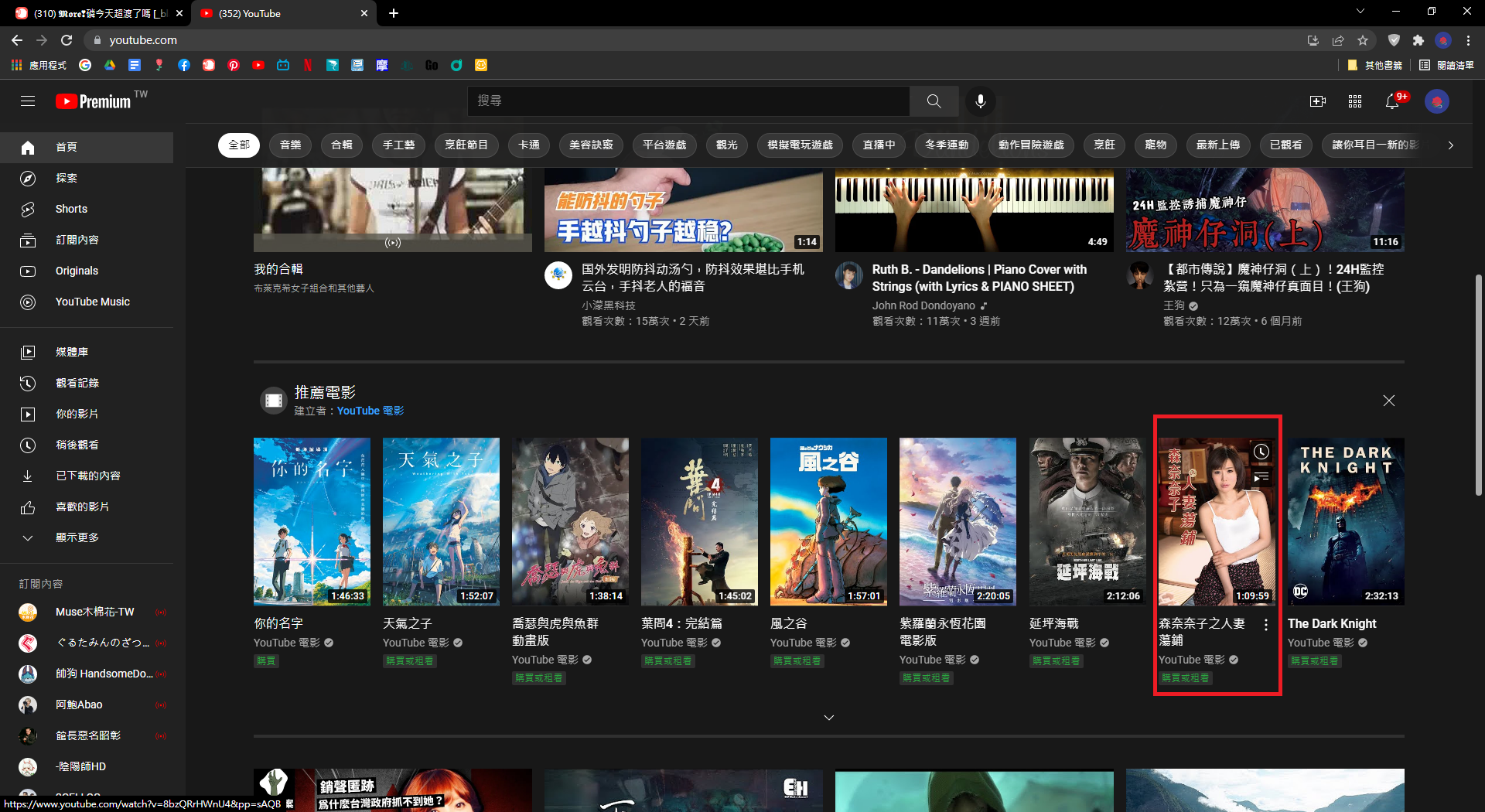Open Explore (探索) in sidebar

[87, 178]
